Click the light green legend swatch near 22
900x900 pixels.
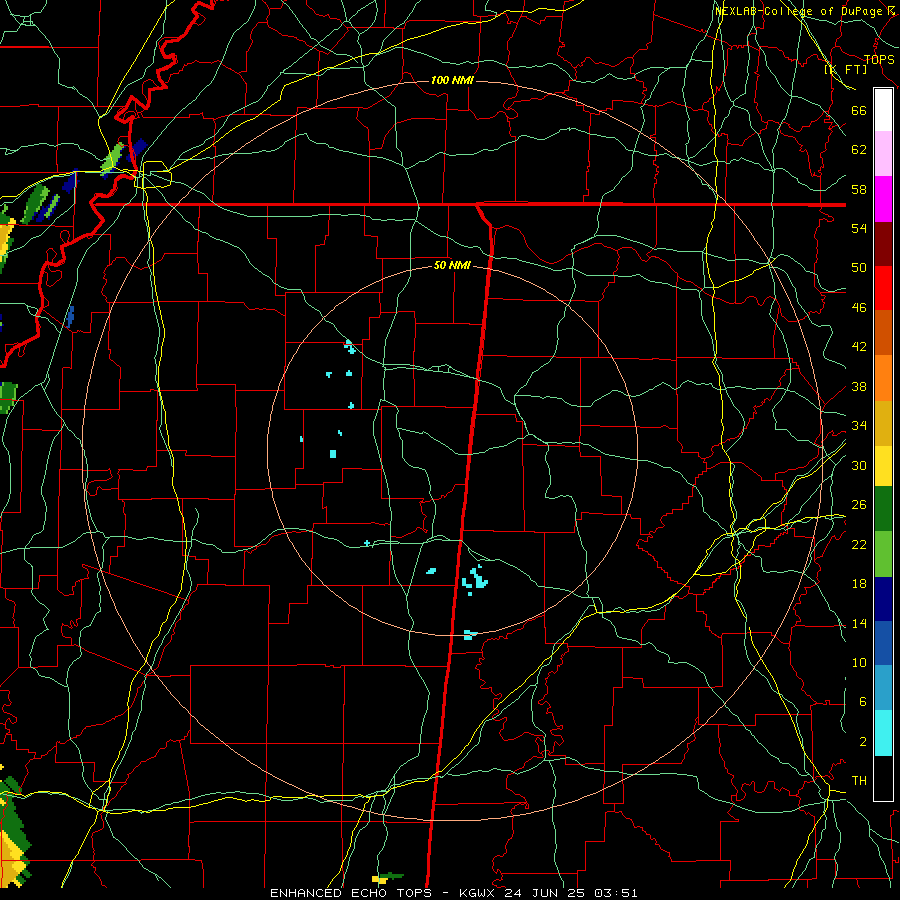[883, 554]
